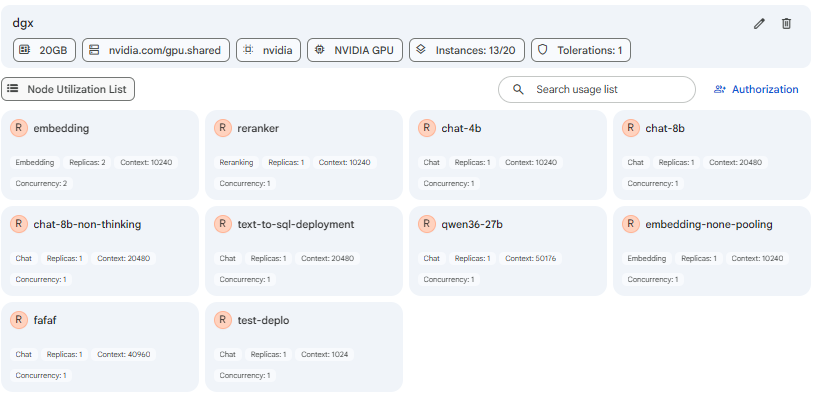Click the trash delete icon for dgx
This screenshot has width=819, height=403.
tap(786, 23)
